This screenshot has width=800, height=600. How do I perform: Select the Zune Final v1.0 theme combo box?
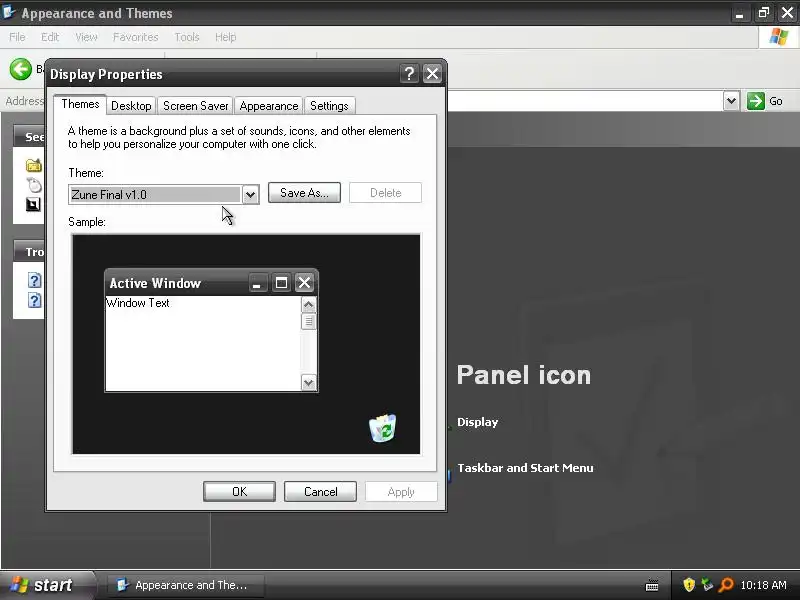[x=164, y=194]
